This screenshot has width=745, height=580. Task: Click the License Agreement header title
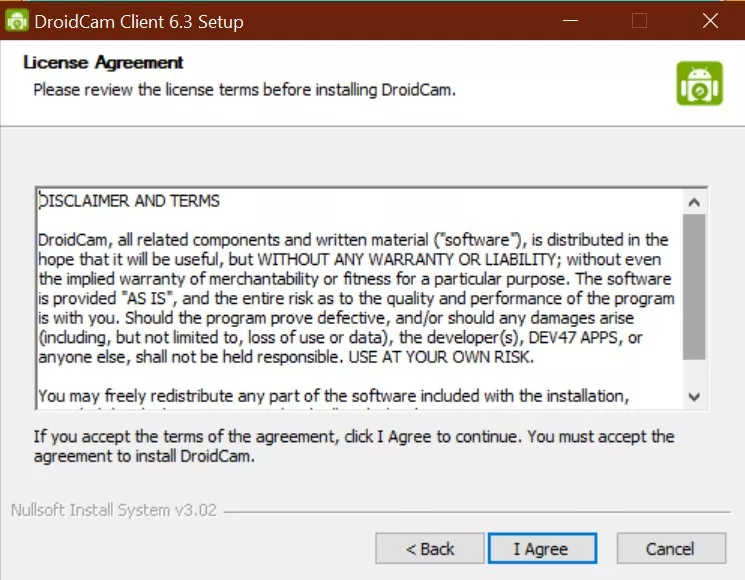pos(103,63)
